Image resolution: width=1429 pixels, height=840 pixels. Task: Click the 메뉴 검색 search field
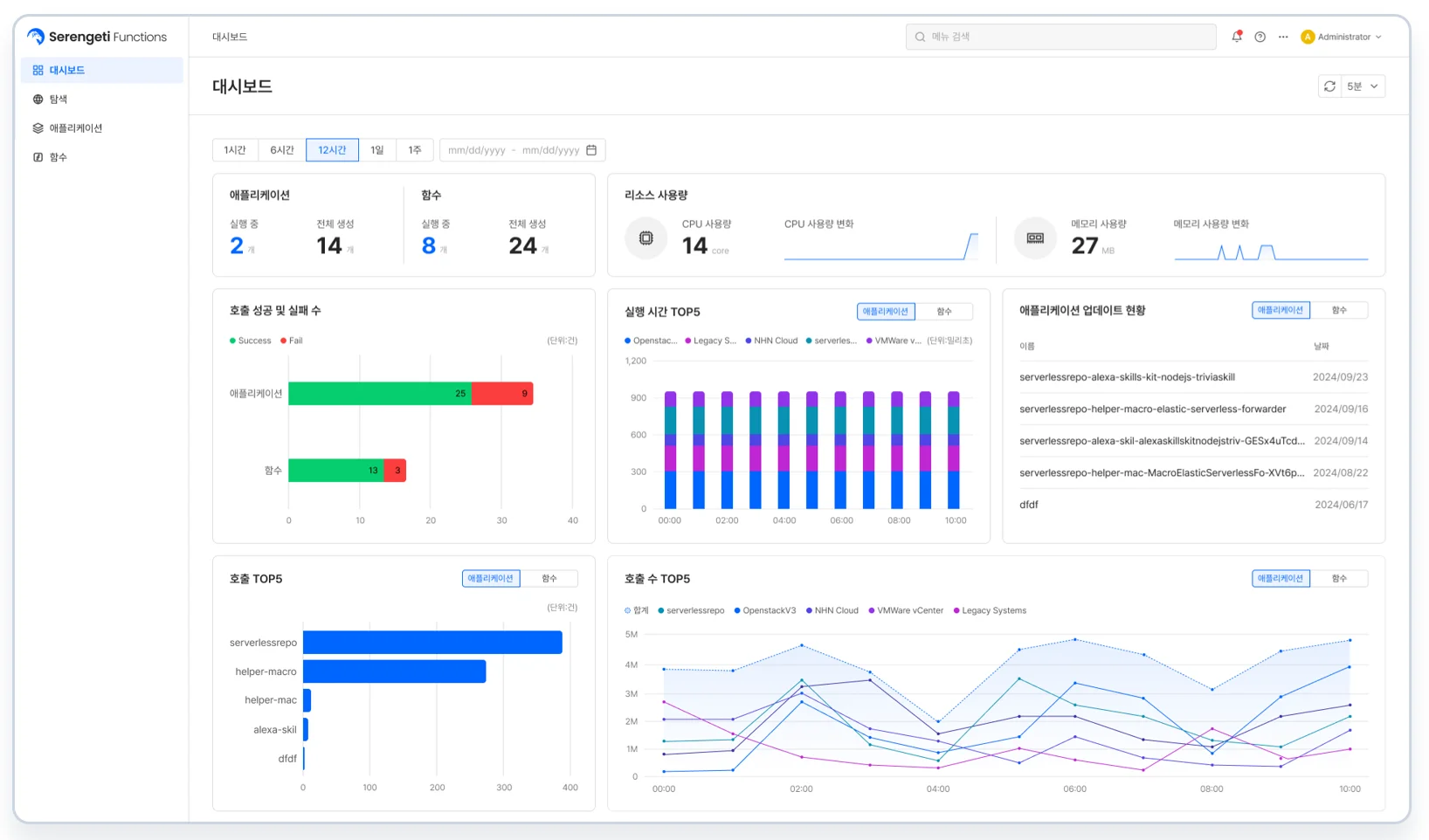(x=1060, y=37)
